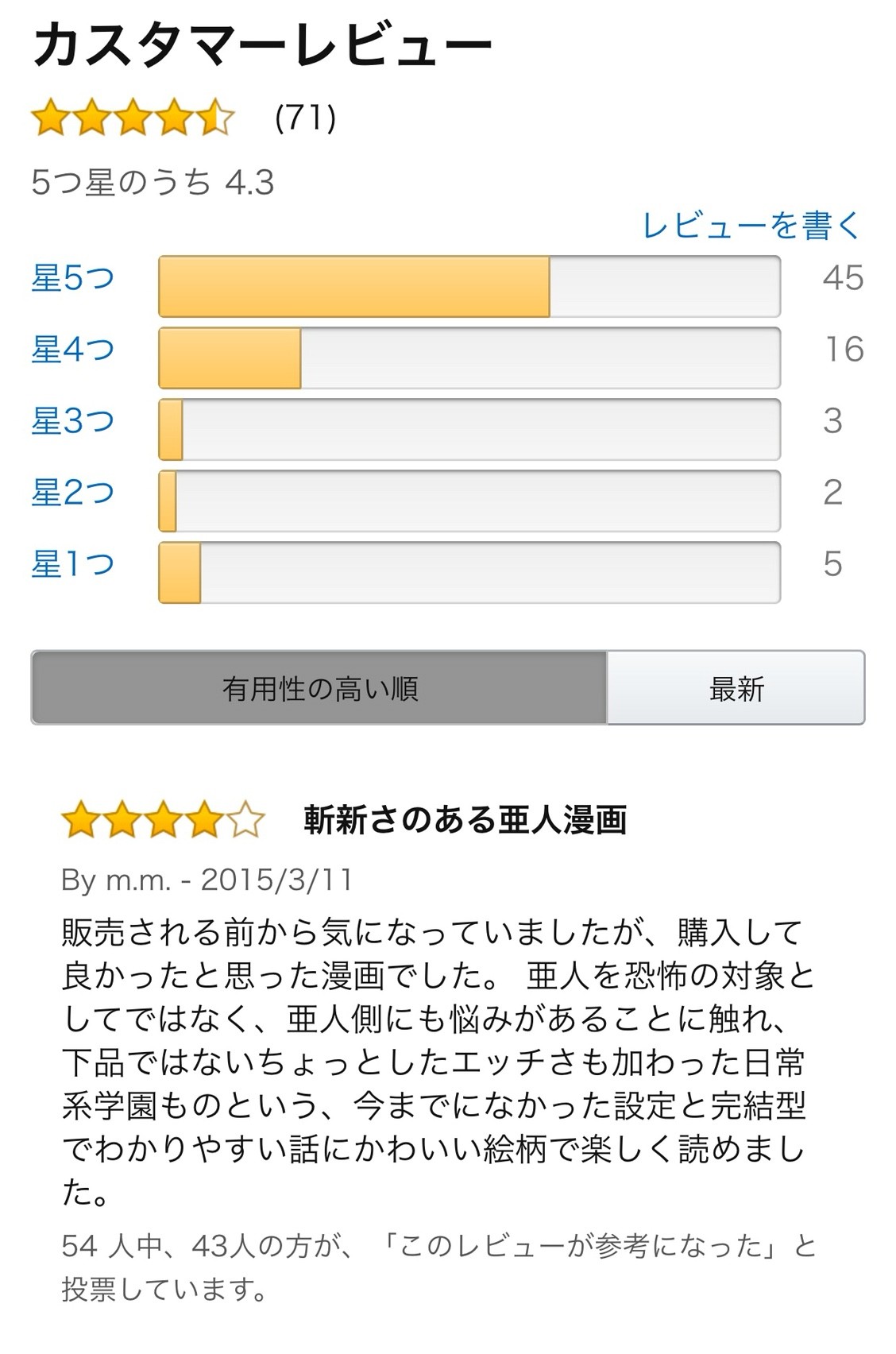The height and width of the screenshot is (1354, 896).
Task: Filter reviews by 星3つ
Action: tap(73, 421)
